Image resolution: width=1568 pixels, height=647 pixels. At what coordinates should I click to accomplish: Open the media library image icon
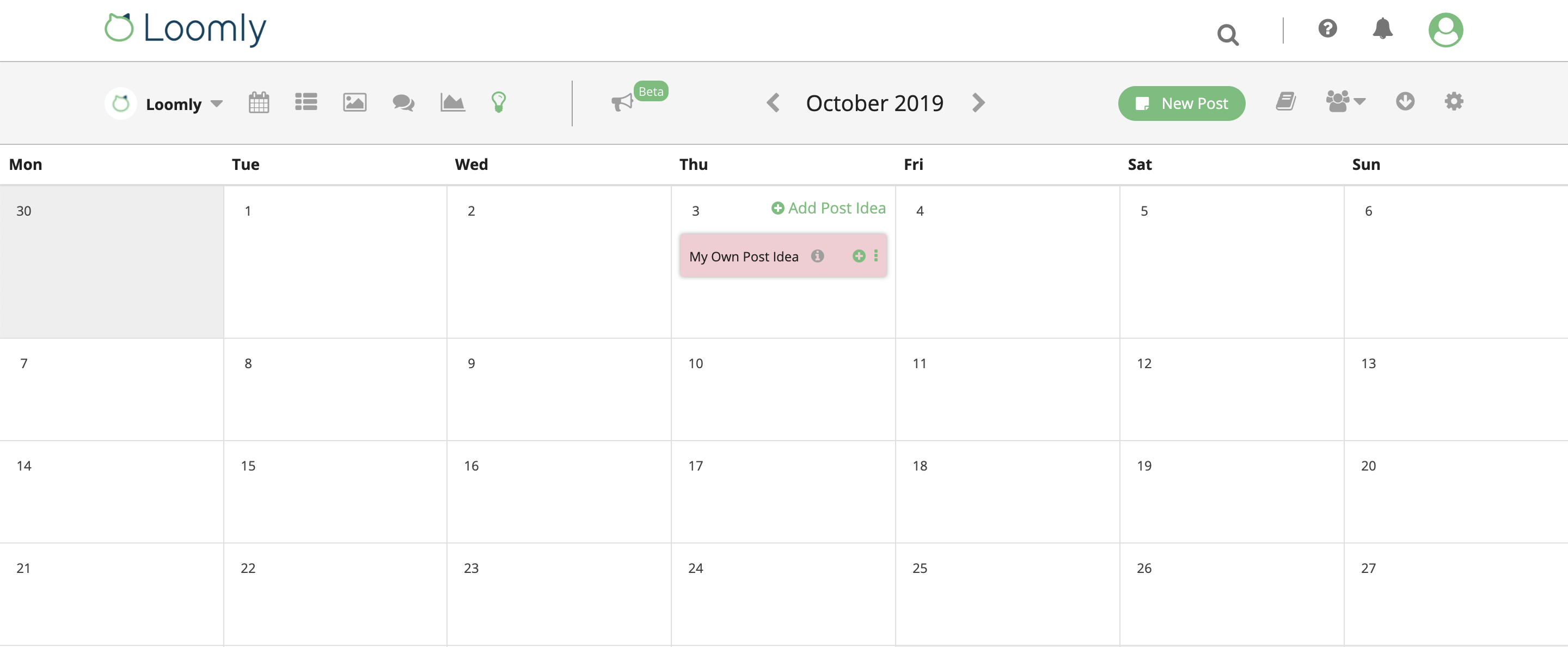[x=354, y=102]
